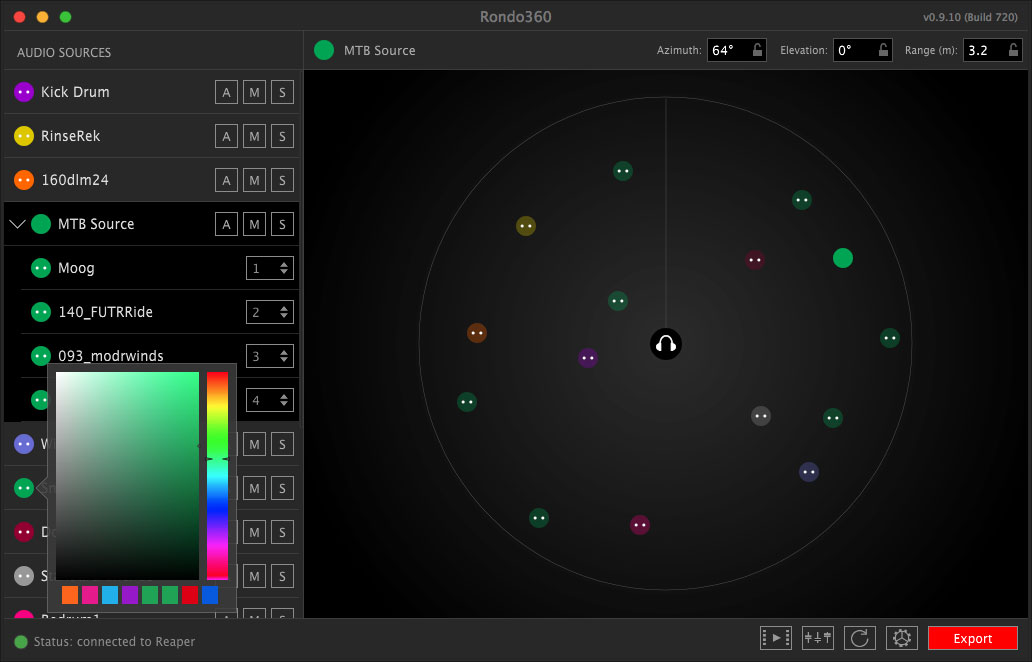Click the Moog channel number stepper
The image size is (1032, 662).
pos(270,268)
